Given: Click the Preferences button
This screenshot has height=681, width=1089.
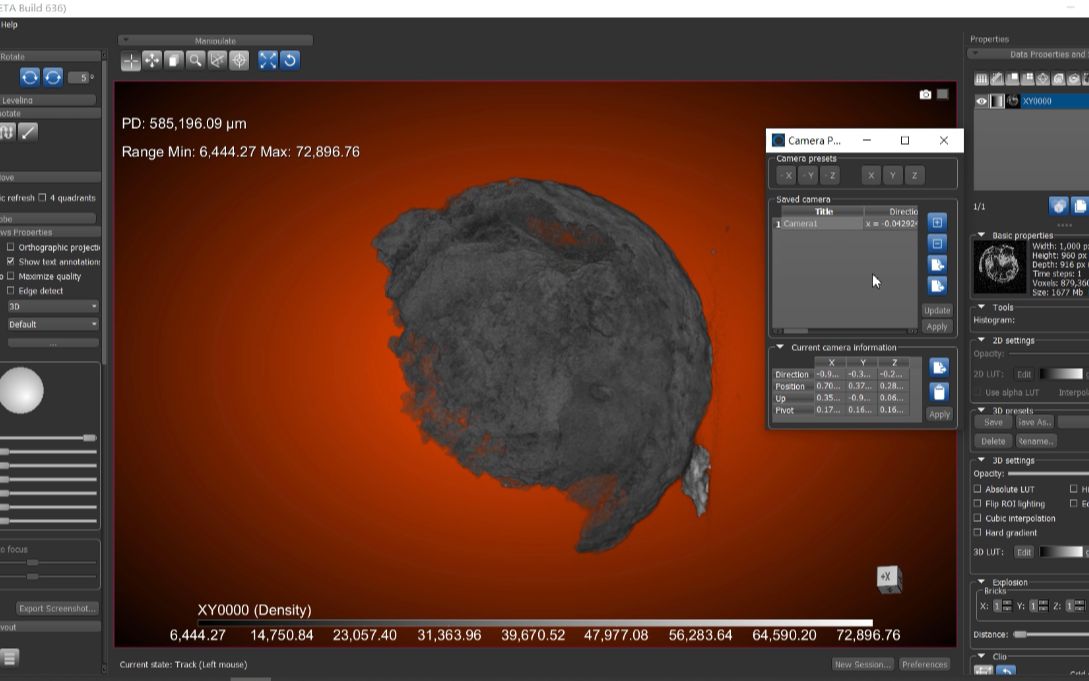Looking at the screenshot, I should [924, 664].
